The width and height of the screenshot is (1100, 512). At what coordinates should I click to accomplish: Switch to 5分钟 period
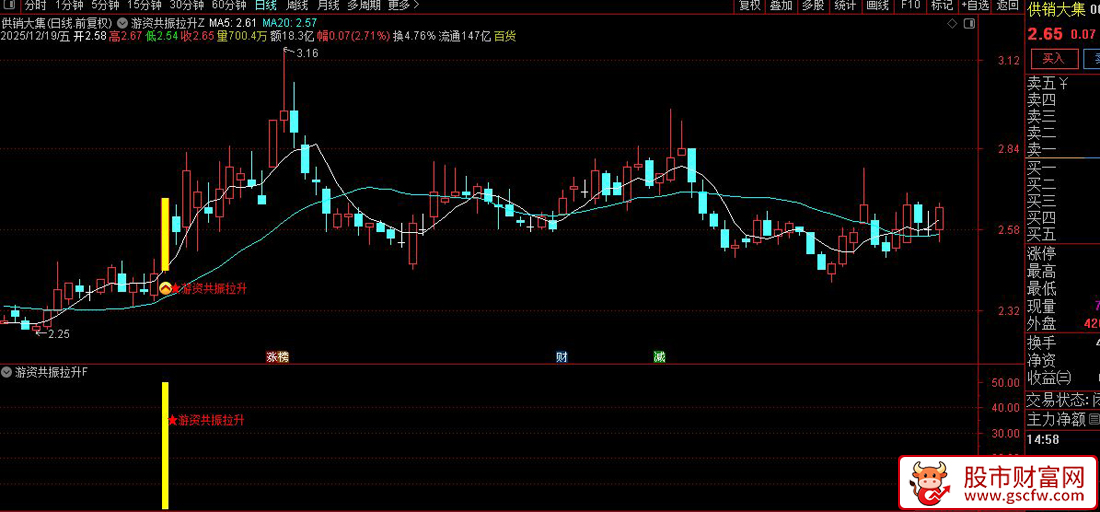106,5
